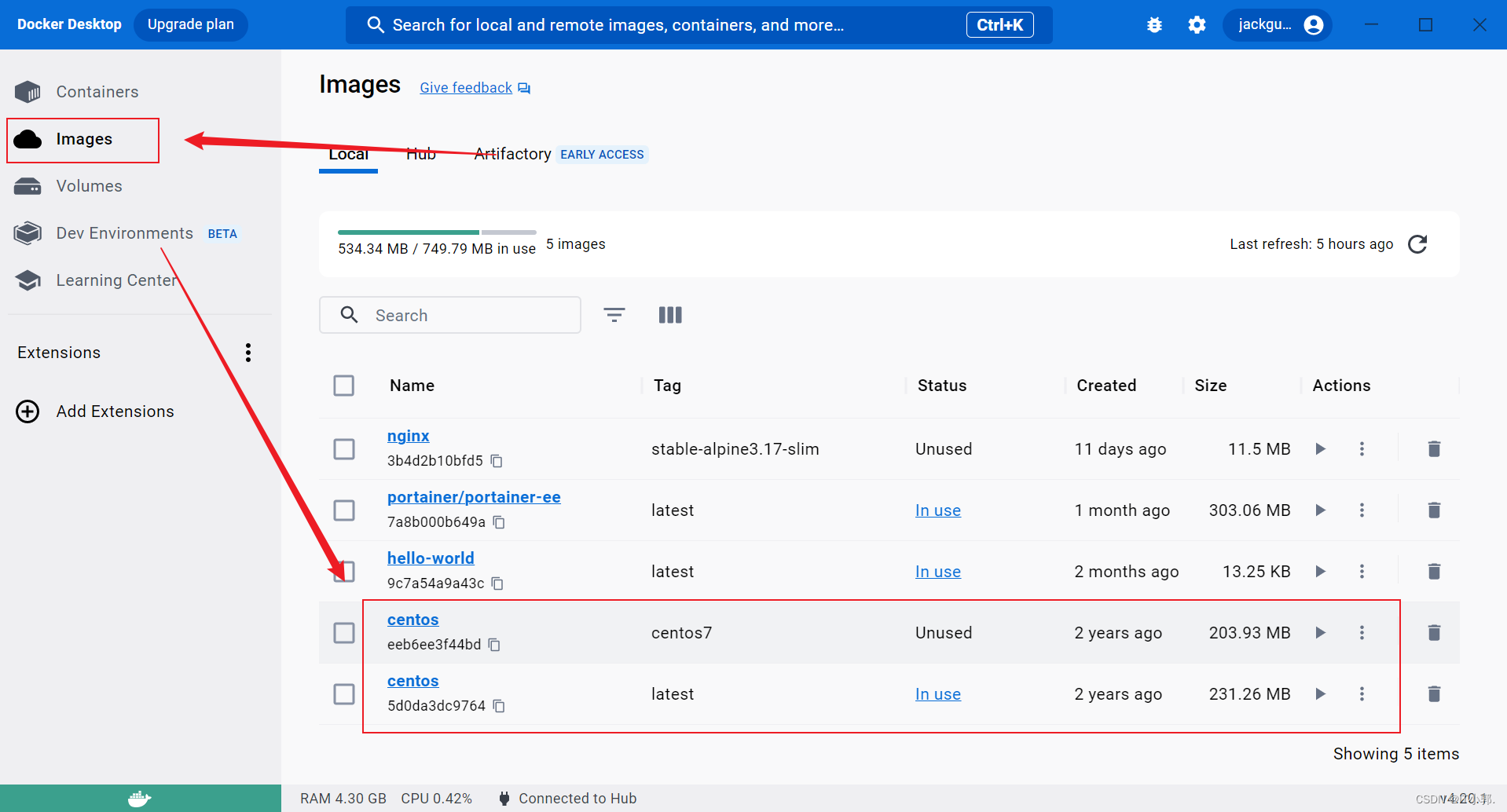Open the hello-world image link

click(431, 558)
